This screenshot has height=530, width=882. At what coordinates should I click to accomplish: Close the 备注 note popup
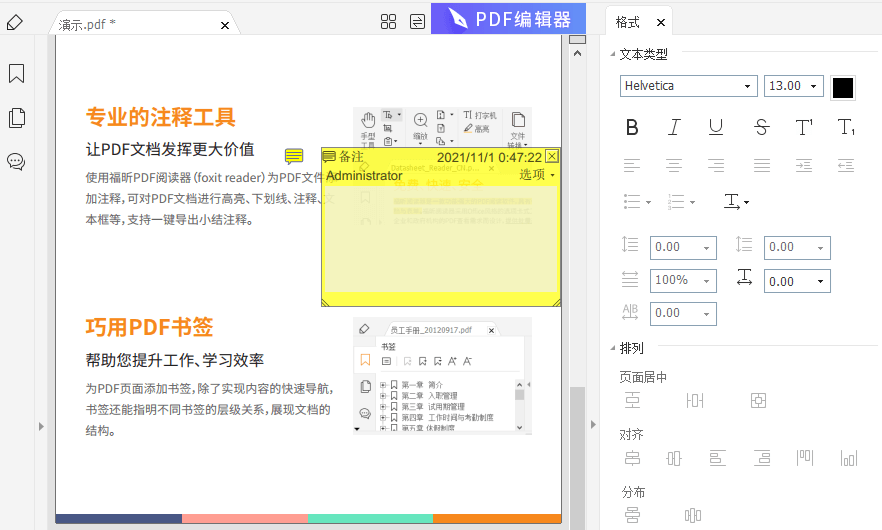pos(552,156)
